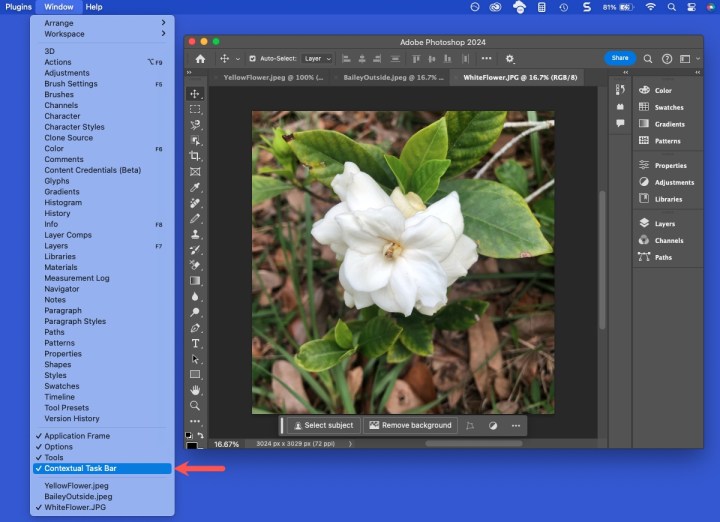Toggle Application Frame in Window menu
The width and height of the screenshot is (720, 522).
click(102, 436)
